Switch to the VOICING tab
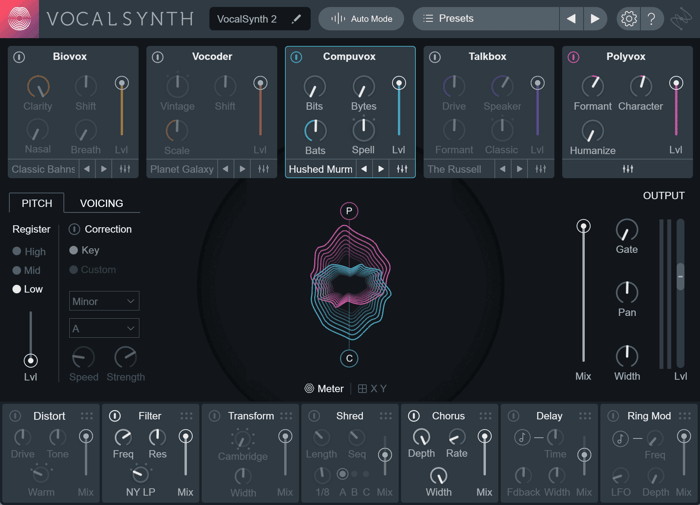Screen dimensions: 700x505 (x=101, y=203)
